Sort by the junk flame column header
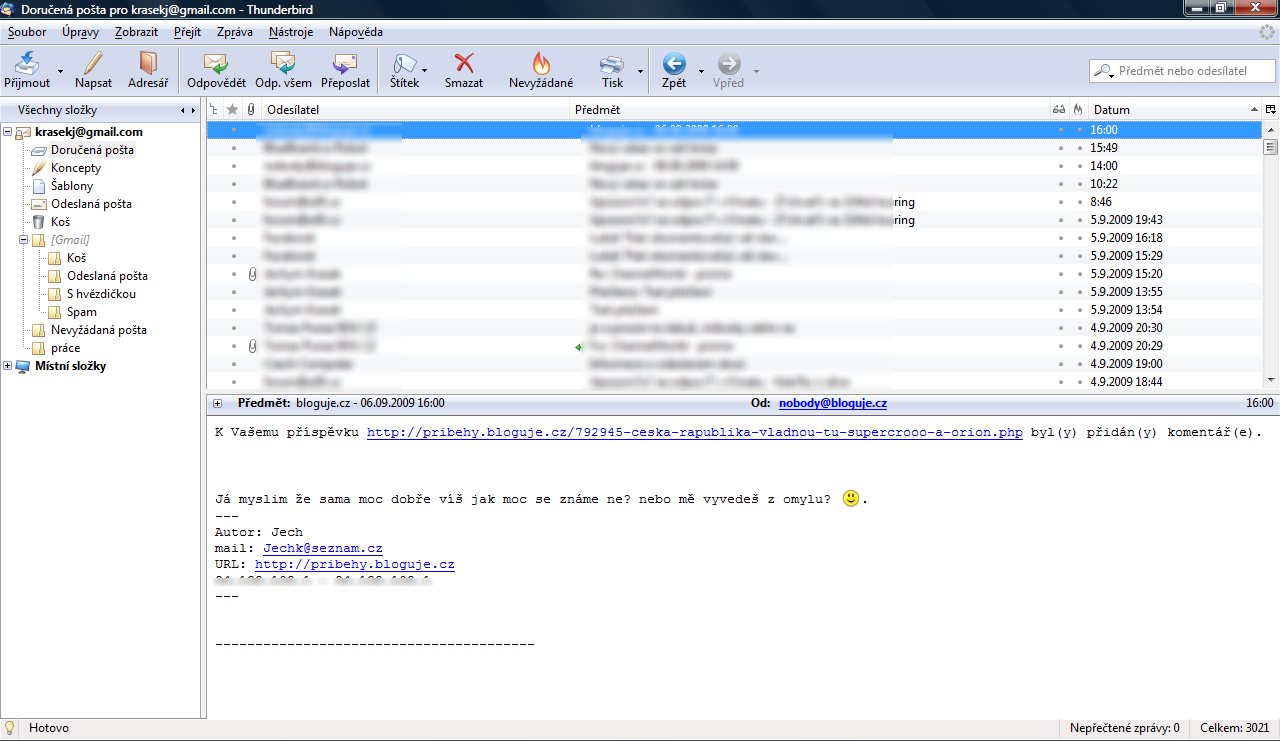 [1078, 110]
